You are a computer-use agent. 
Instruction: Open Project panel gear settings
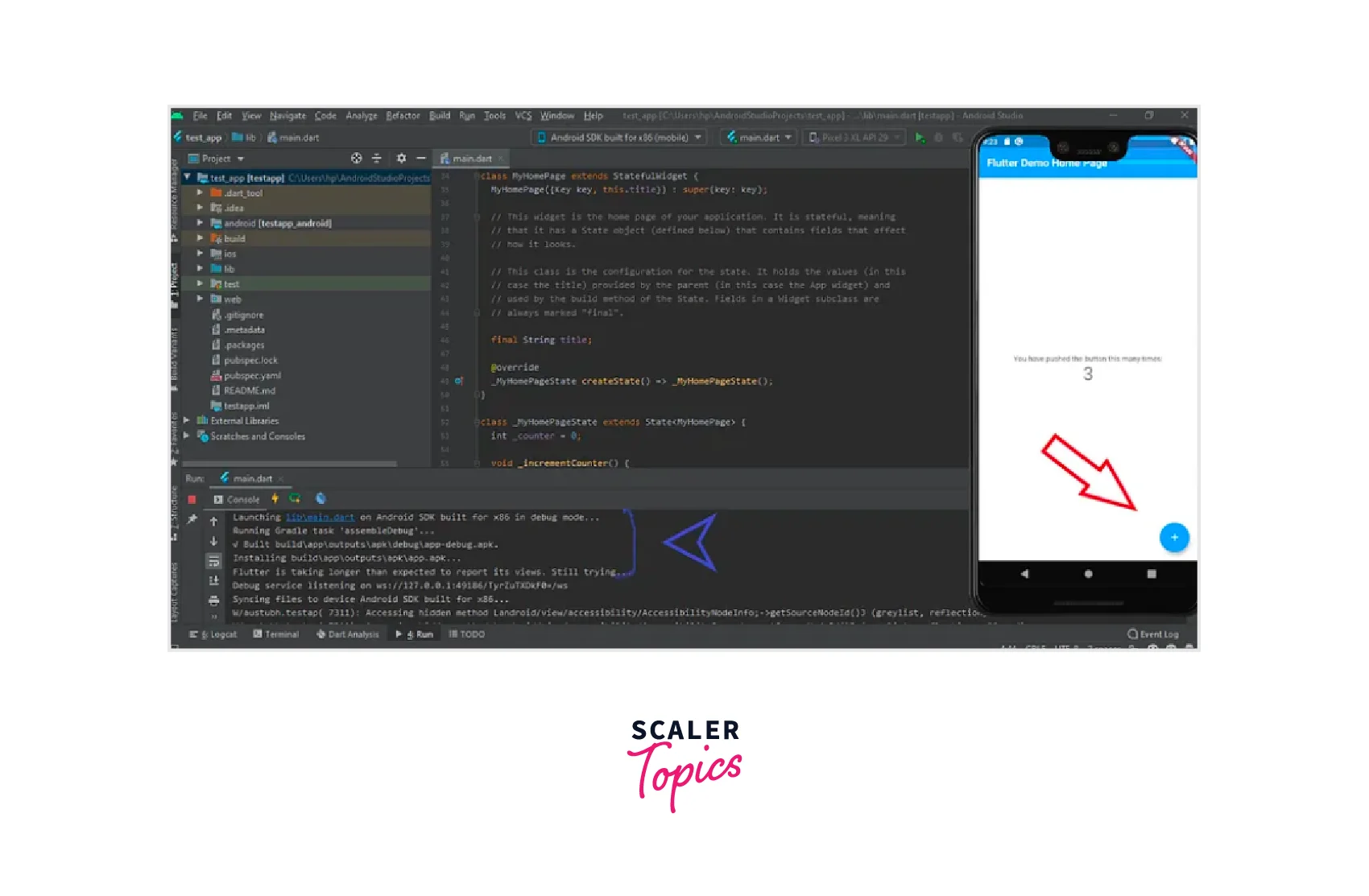[x=401, y=159]
